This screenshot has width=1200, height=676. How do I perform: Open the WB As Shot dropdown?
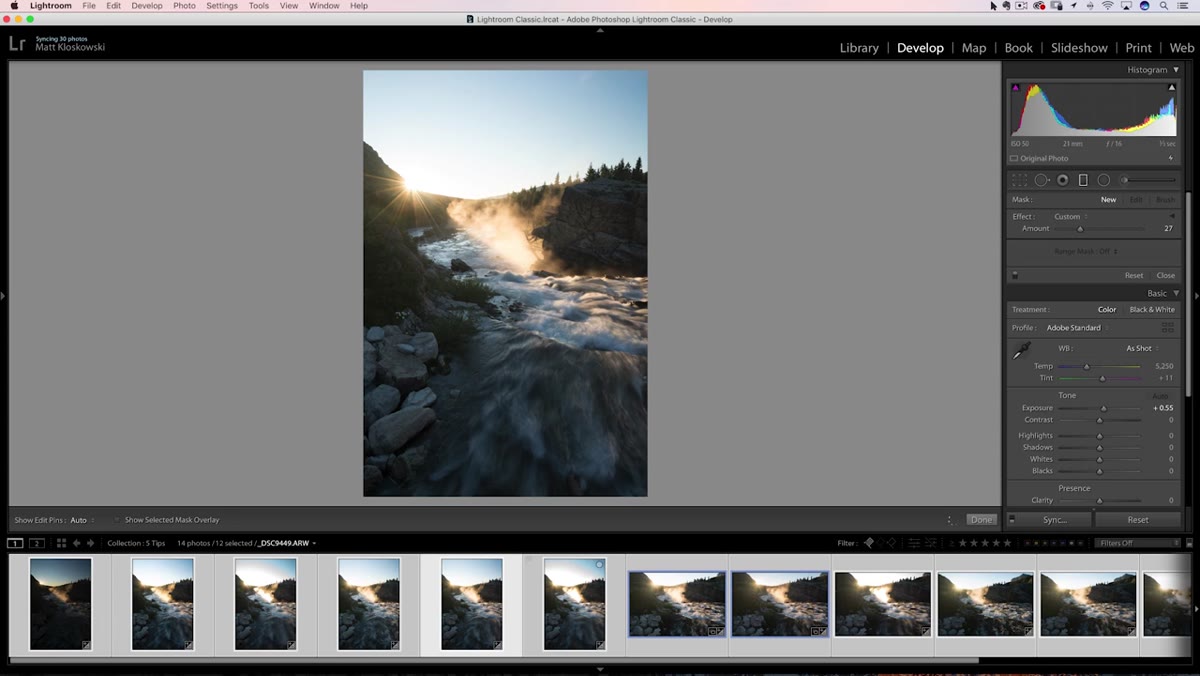click(x=1142, y=348)
